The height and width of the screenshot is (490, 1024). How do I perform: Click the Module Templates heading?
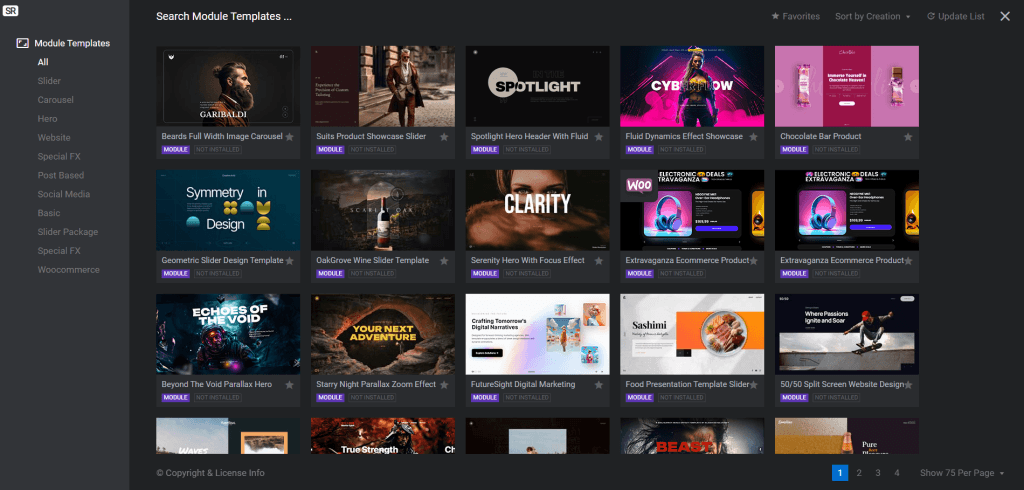[72, 43]
